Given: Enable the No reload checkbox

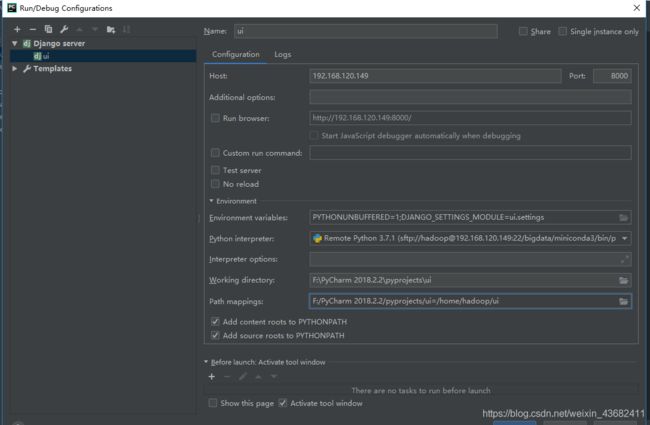Looking at the screenshot, I should click(x=215, y=184).
